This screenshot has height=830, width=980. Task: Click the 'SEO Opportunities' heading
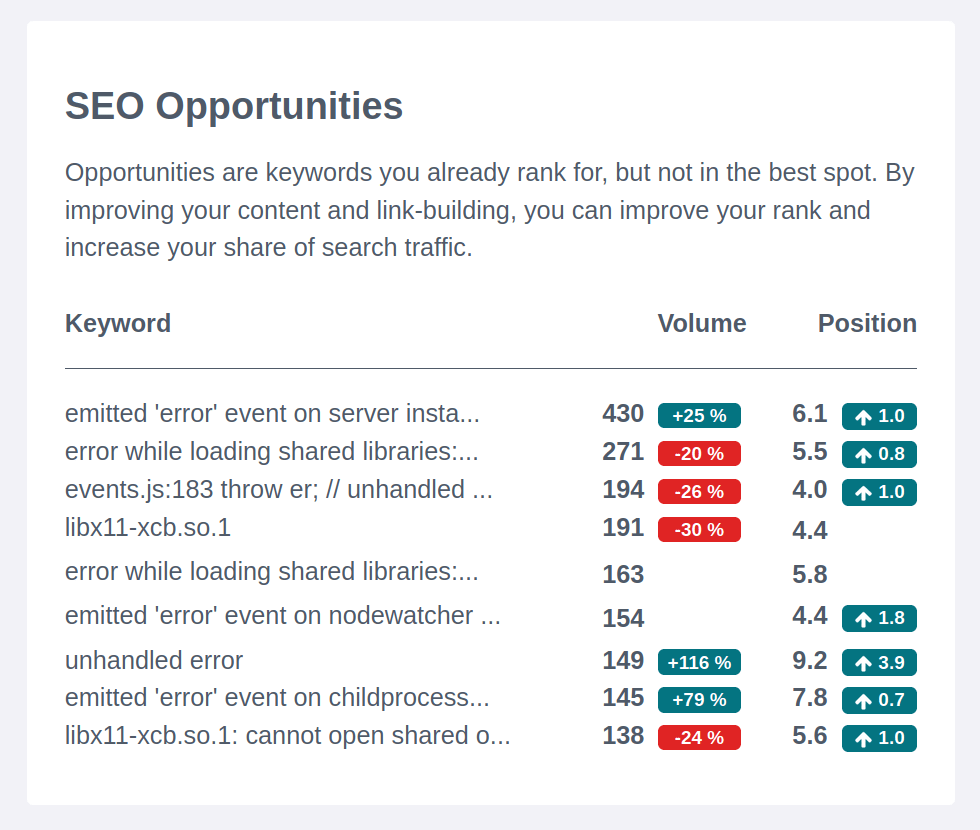point(233,106)
